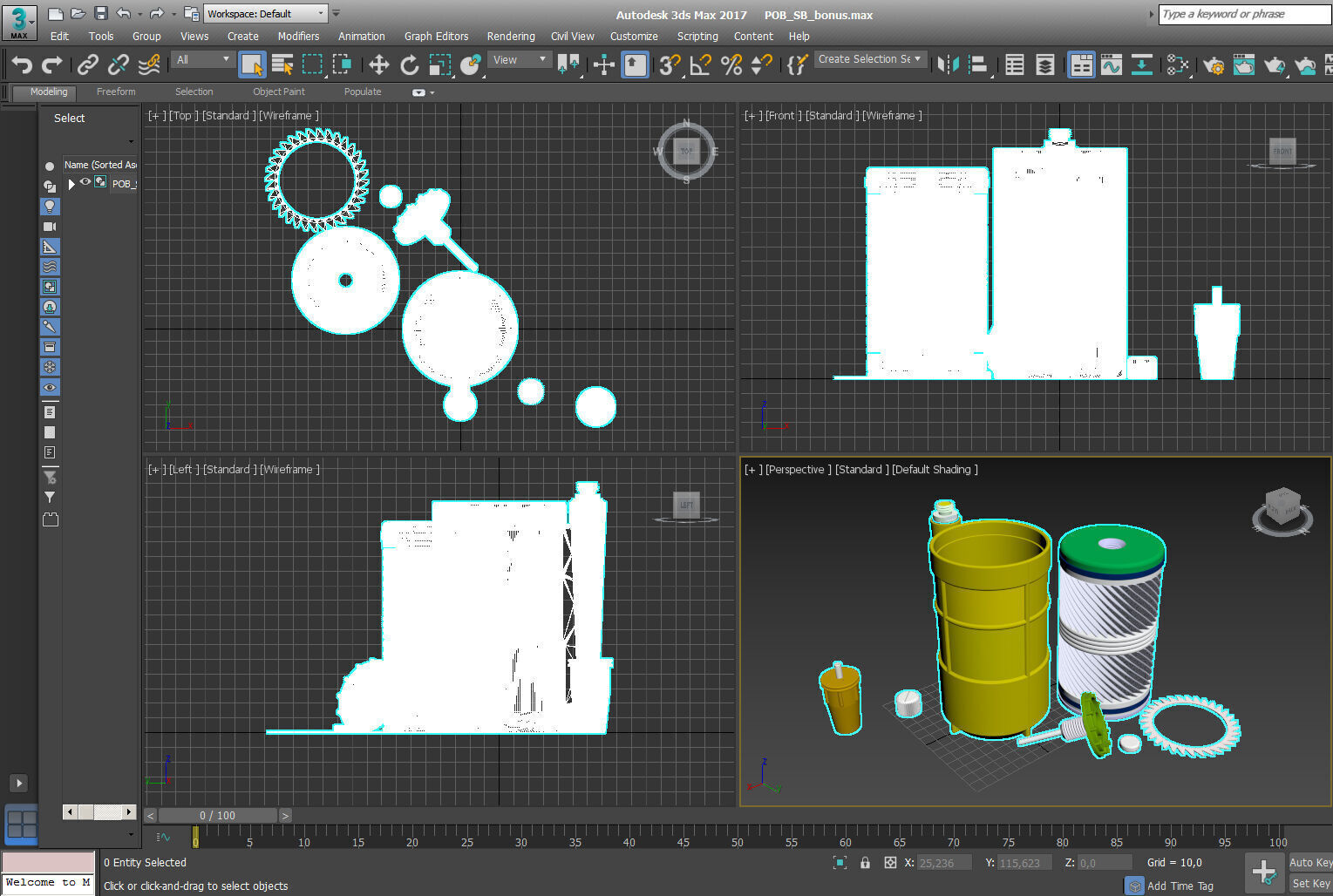The width and height of the screenshot is (1333, 896).
Task: Click Add Time Tag
Action: pyautogui.click(x=1180, y=886)
